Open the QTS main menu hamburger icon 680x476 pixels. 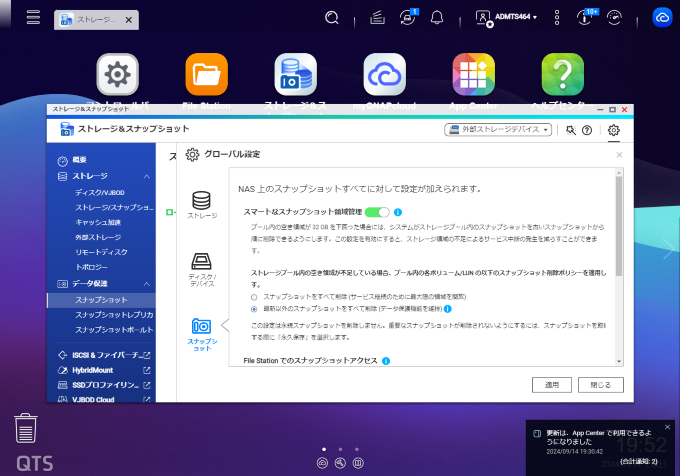click(x=33, y=17)
